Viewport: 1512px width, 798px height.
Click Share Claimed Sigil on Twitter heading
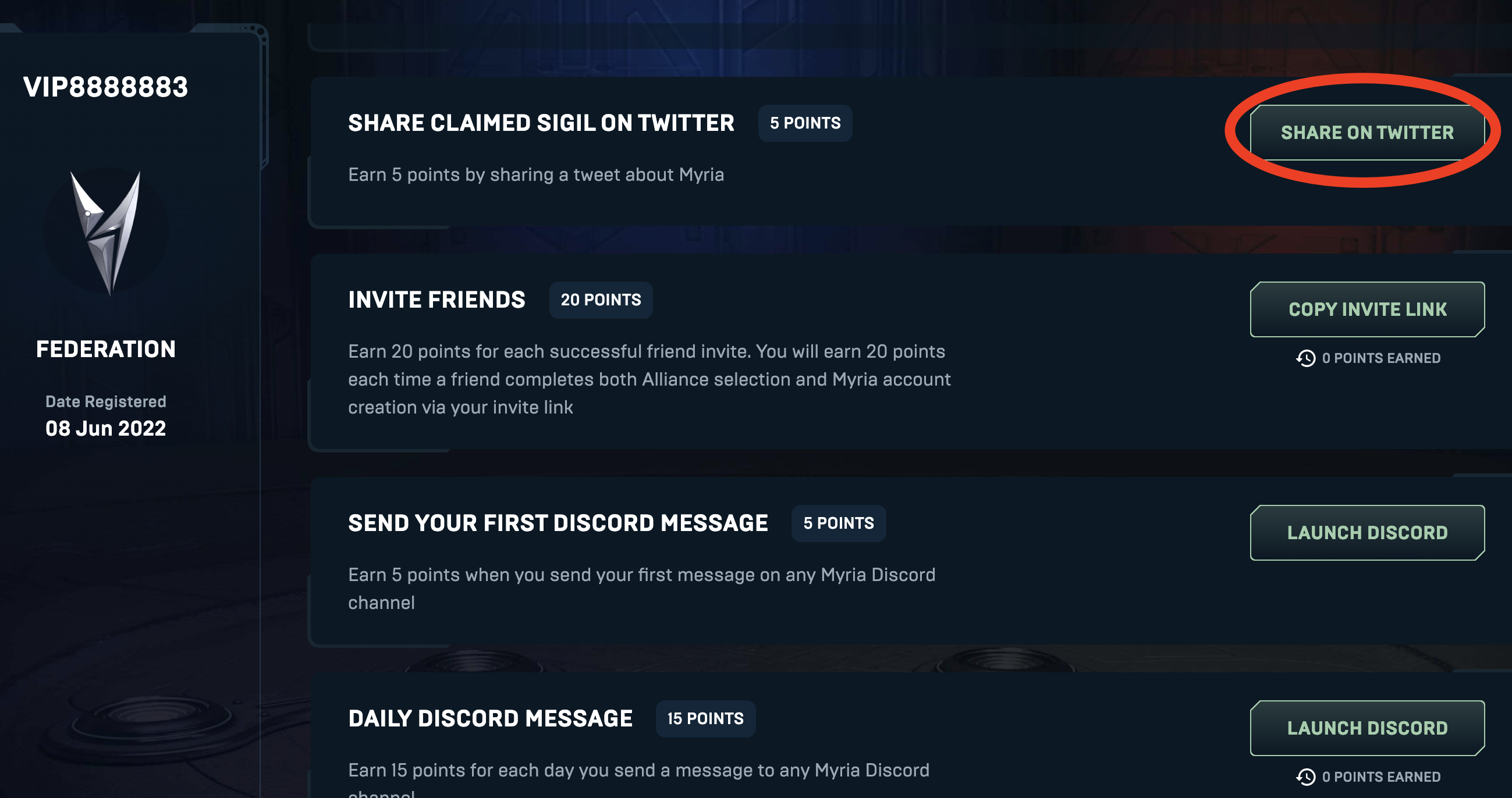[541, 123]
